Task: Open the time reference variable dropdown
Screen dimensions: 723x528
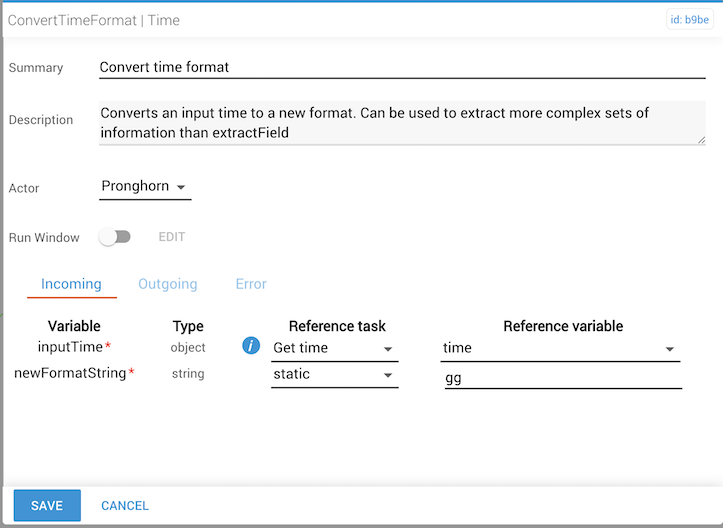Action: tap(560, 348)
